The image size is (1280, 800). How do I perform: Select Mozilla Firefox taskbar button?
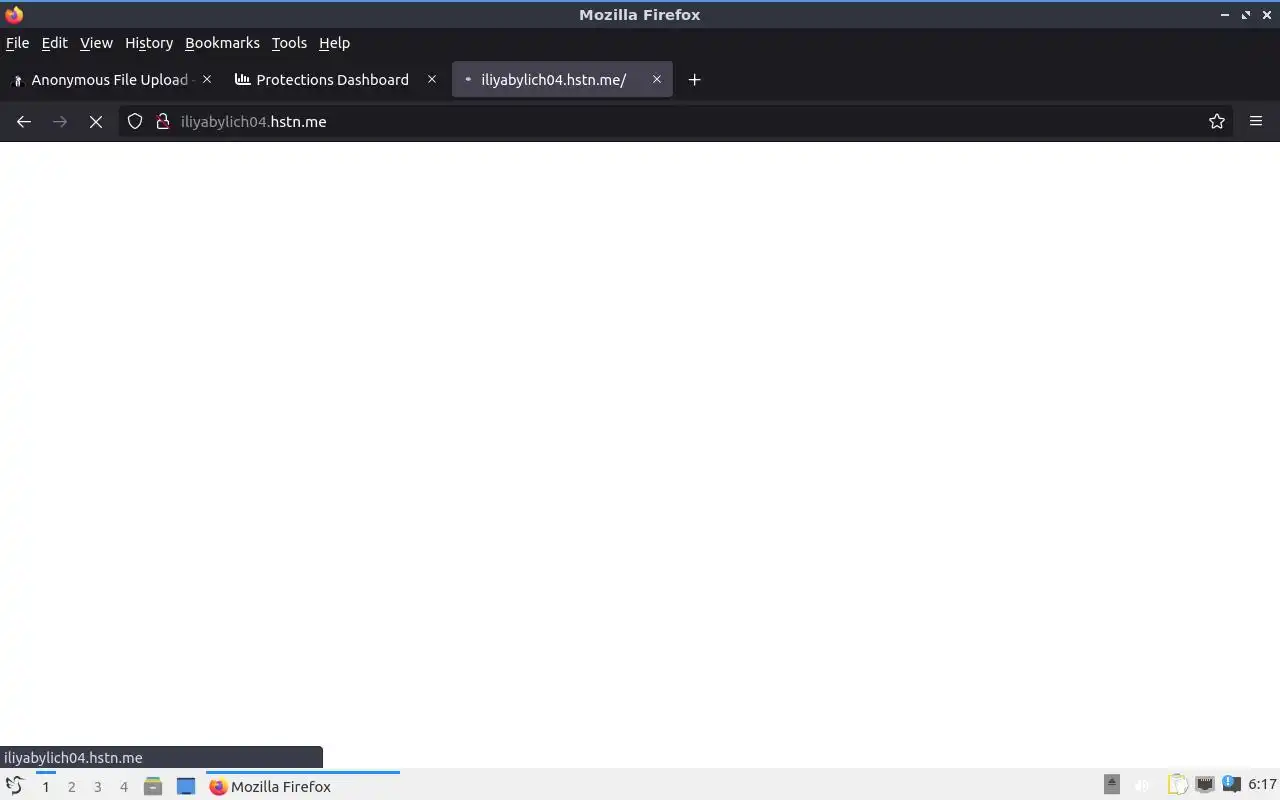[303, 786]
